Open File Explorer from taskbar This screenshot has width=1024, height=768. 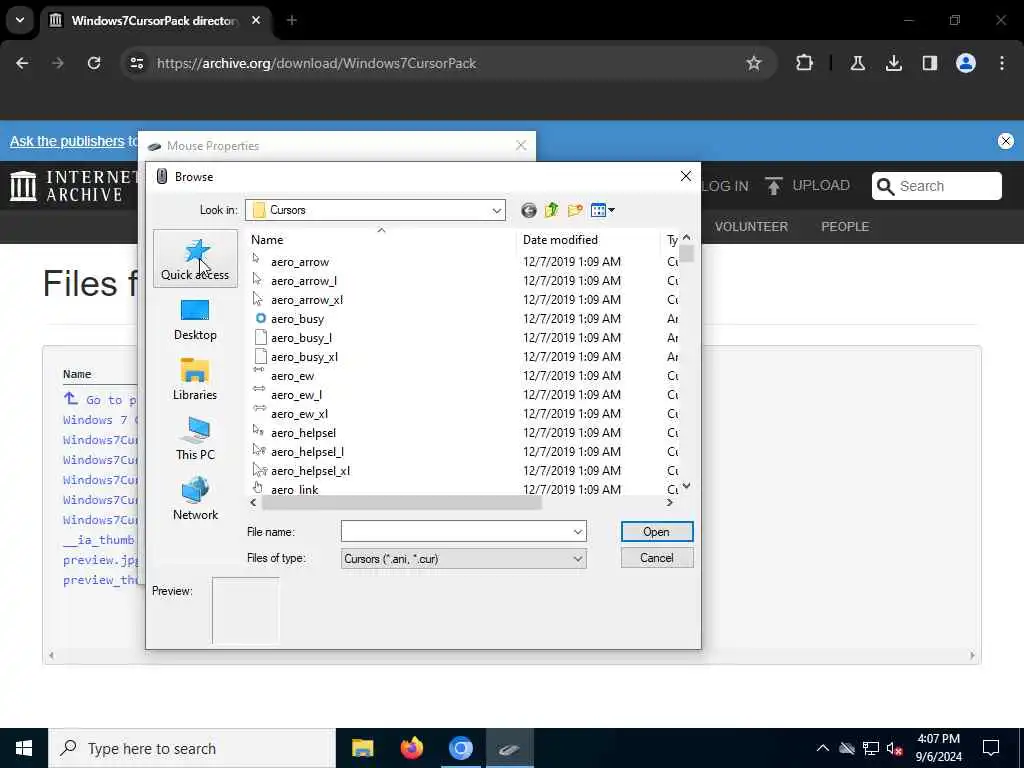pyautogui.click(x=362, y=748)
